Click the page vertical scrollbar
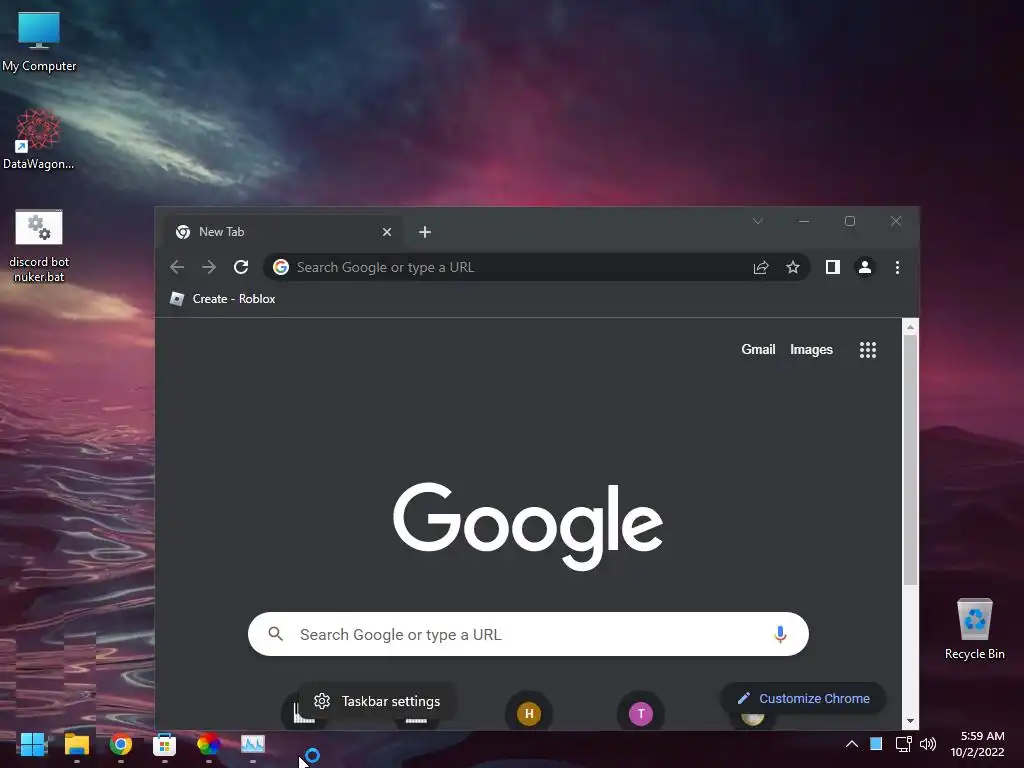 (910, 460)
